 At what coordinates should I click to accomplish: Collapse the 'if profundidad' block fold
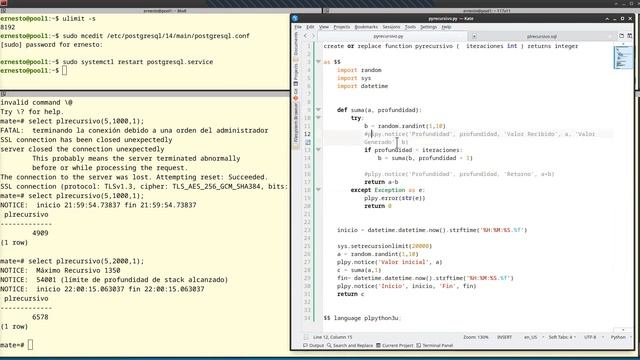pyautogui.click(x=318, y=150)
